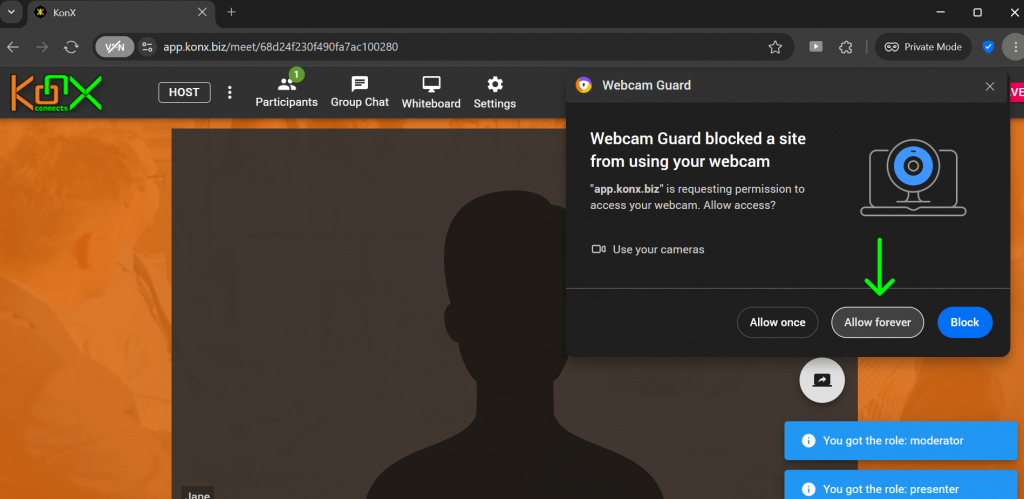Image resolution: width=1024 pixels, height=499 pixels.
Task: Open Group Chat
Action: [359, 91]
